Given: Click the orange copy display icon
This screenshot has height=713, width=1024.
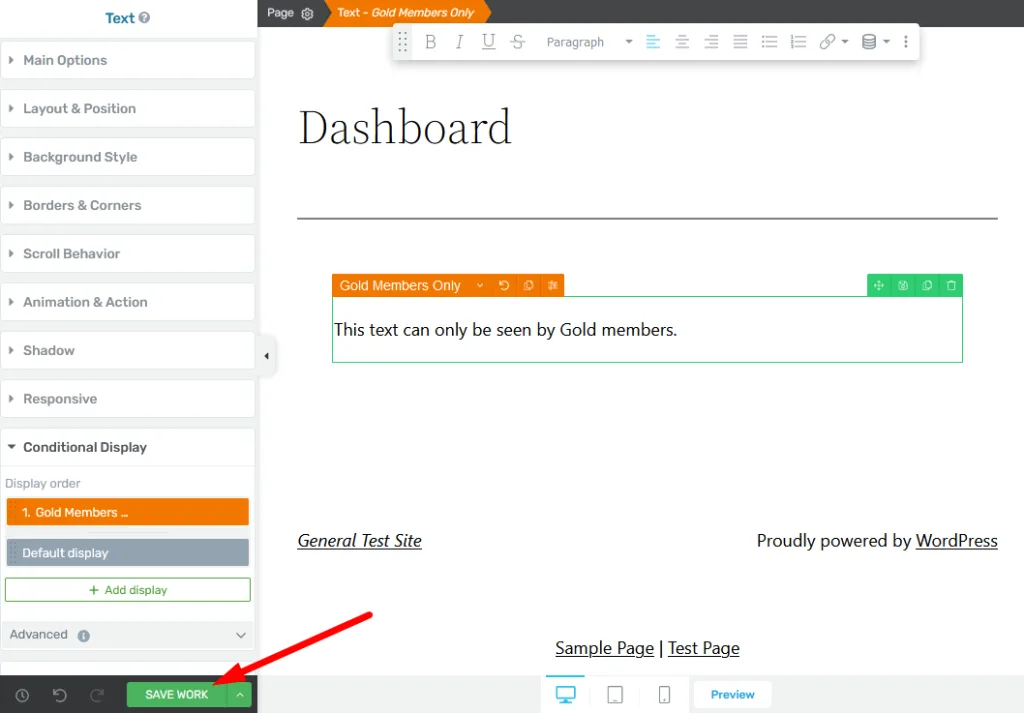Looking at the screenshot, I should point(528,285).
